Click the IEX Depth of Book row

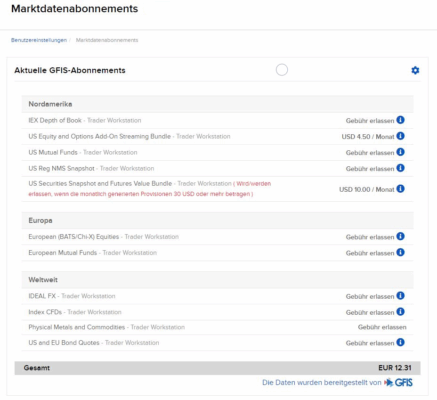[217, 120]
